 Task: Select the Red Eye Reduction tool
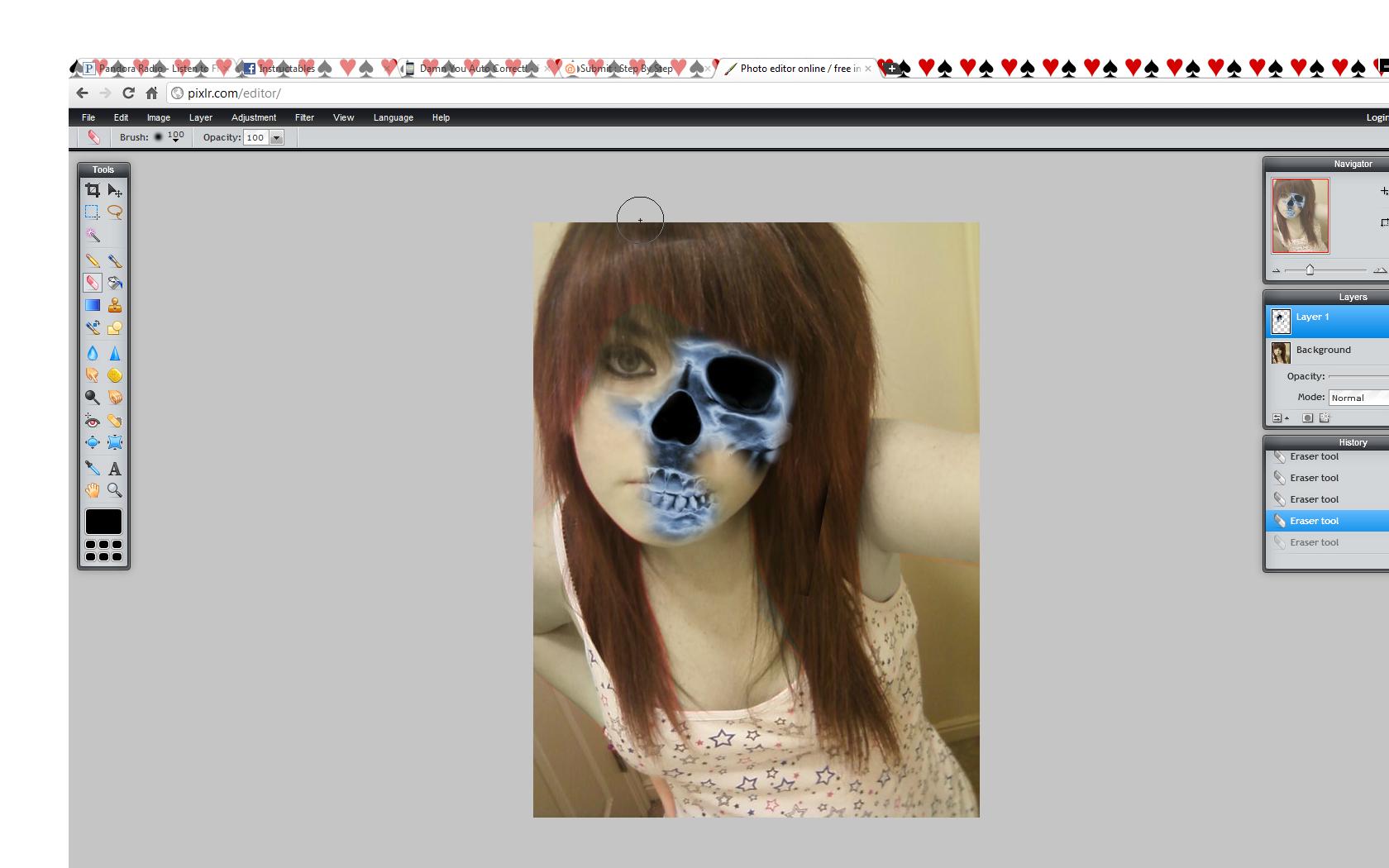click(93, 421)
